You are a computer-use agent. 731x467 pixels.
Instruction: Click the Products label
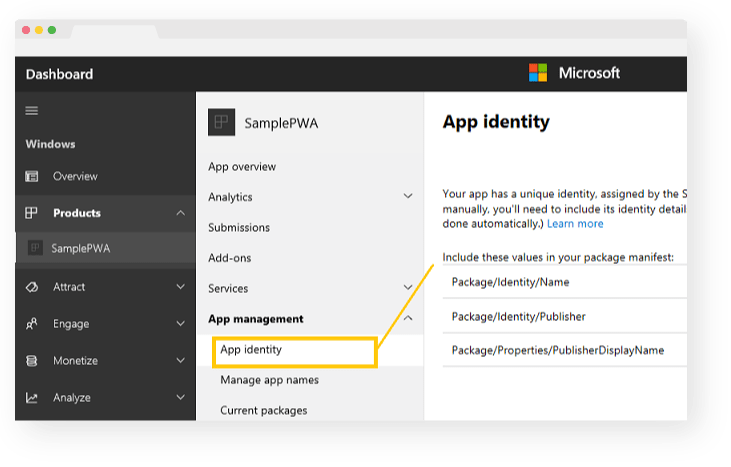pyautogui.click(x=77, y=213)
